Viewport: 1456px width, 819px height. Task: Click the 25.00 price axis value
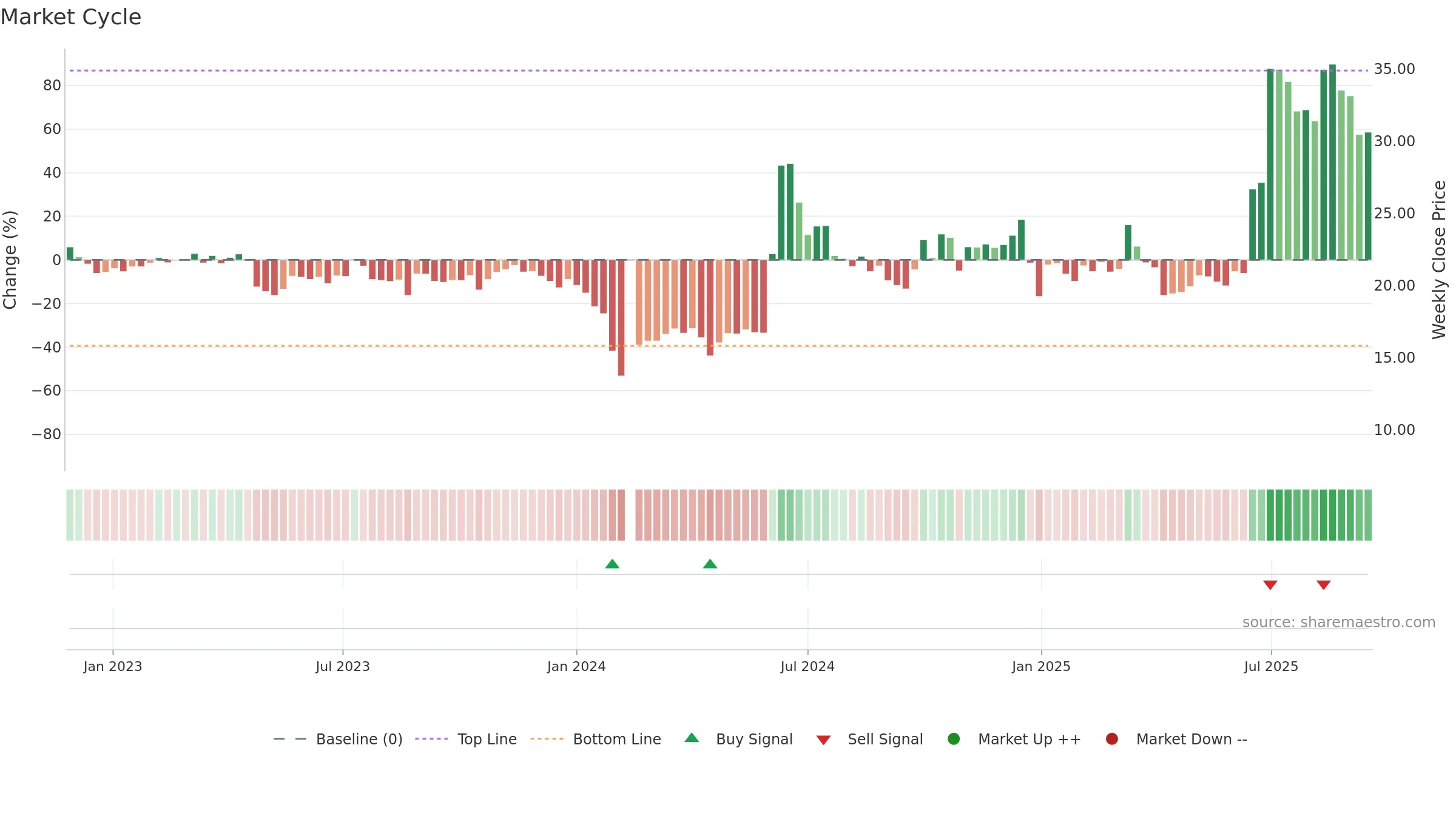point(1395,214)
